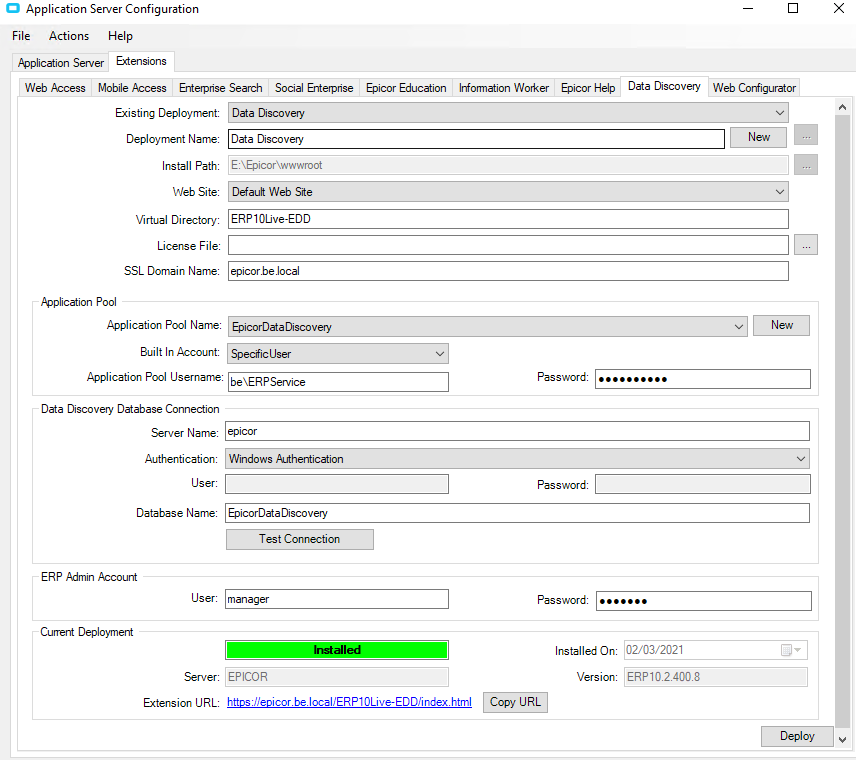Click the Install Path field
Screen dimensions: 856x760
(x=508, y=165)
